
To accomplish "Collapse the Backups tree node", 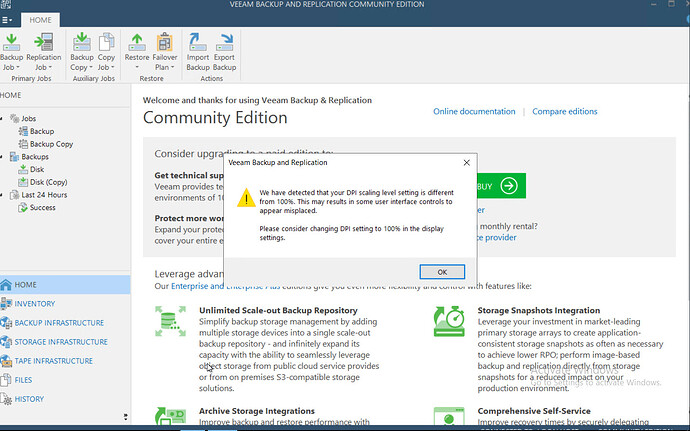I will pos(4,157).
